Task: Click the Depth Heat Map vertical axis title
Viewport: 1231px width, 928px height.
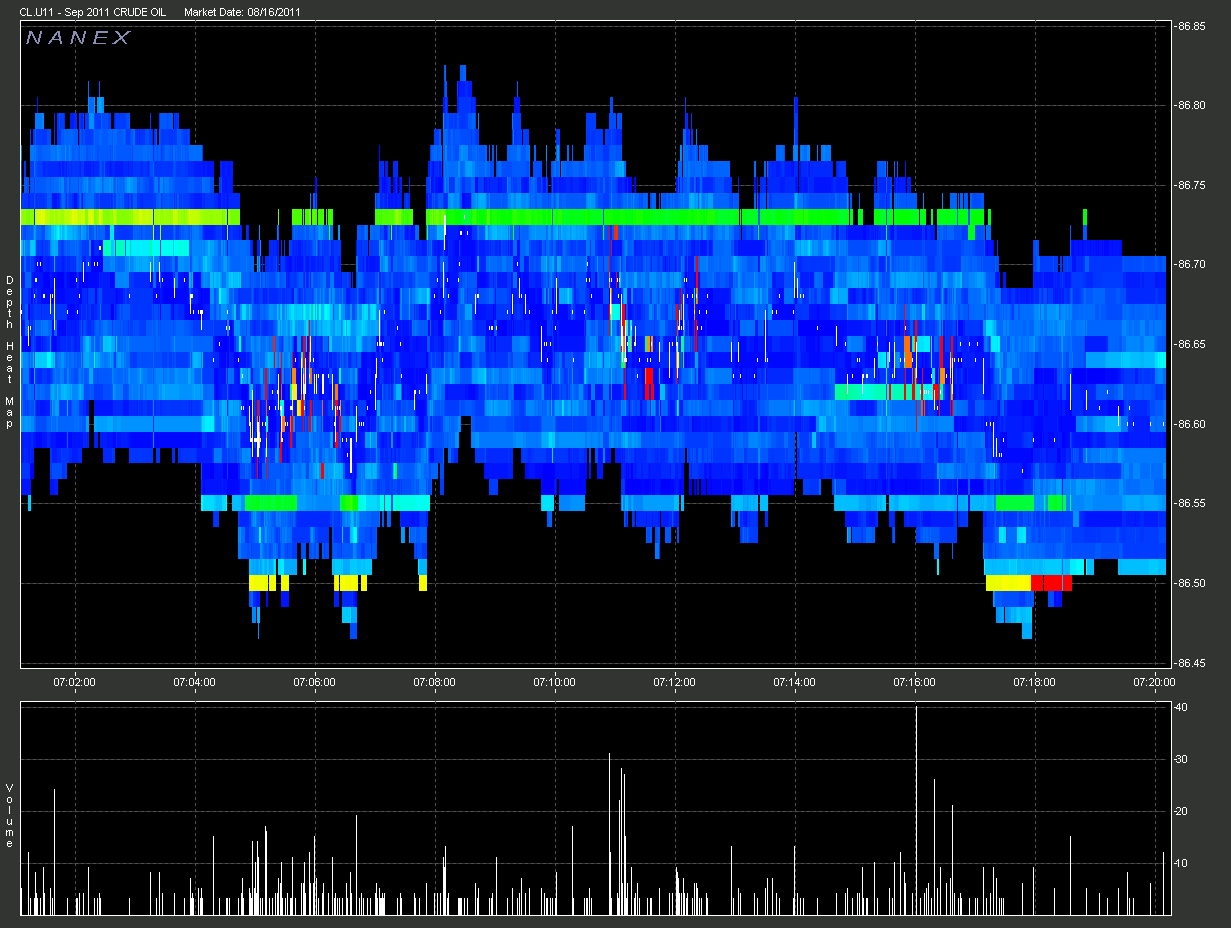Action: [9, 352]
